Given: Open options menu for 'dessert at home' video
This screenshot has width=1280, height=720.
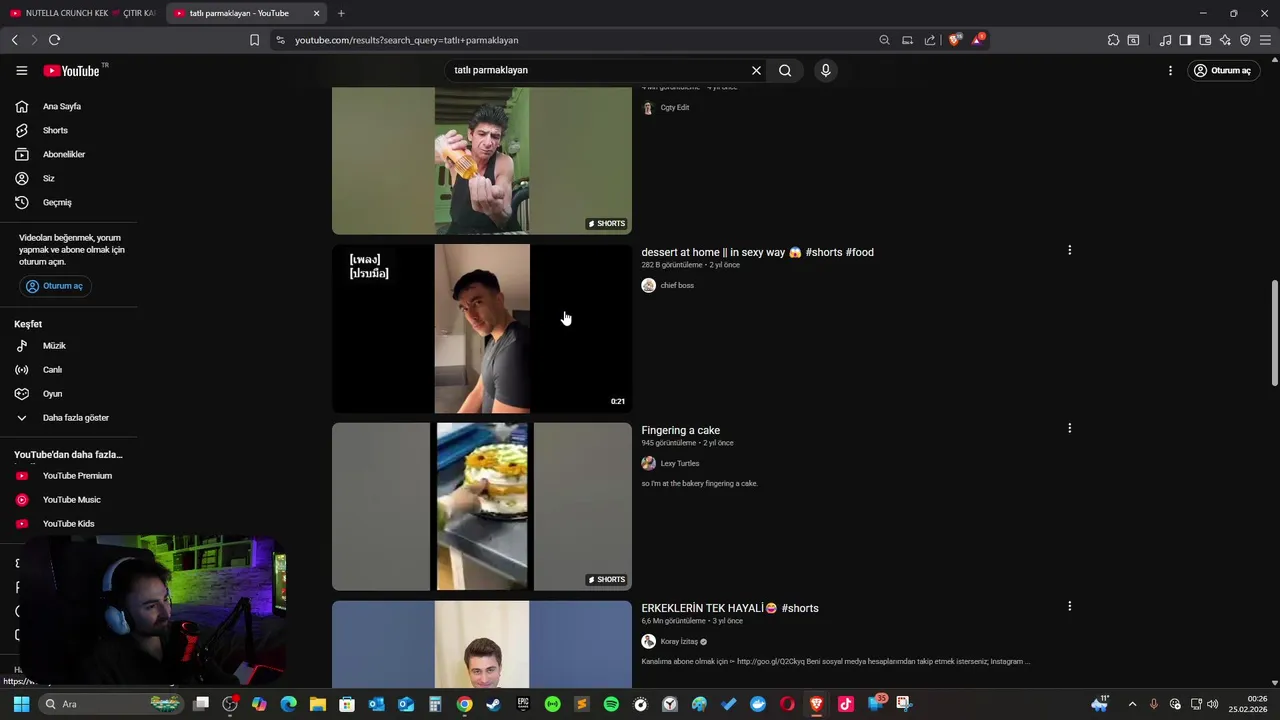Looking at the screenshot, I should point(1069,250).
